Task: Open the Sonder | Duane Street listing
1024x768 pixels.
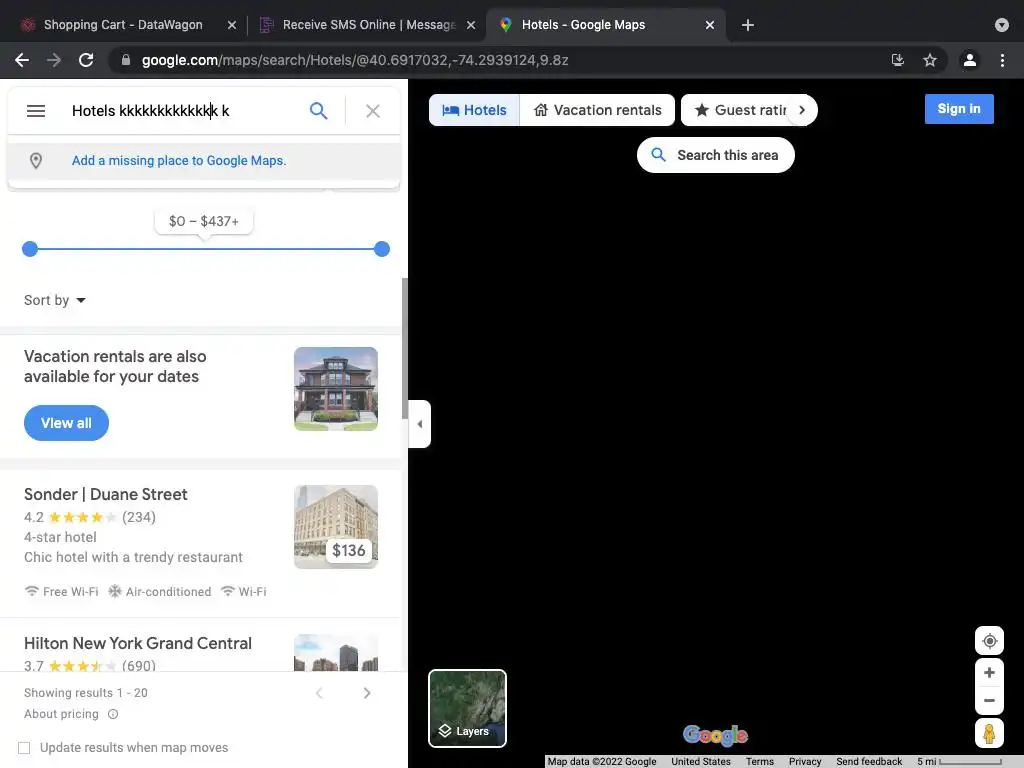Action: (106, 494)
